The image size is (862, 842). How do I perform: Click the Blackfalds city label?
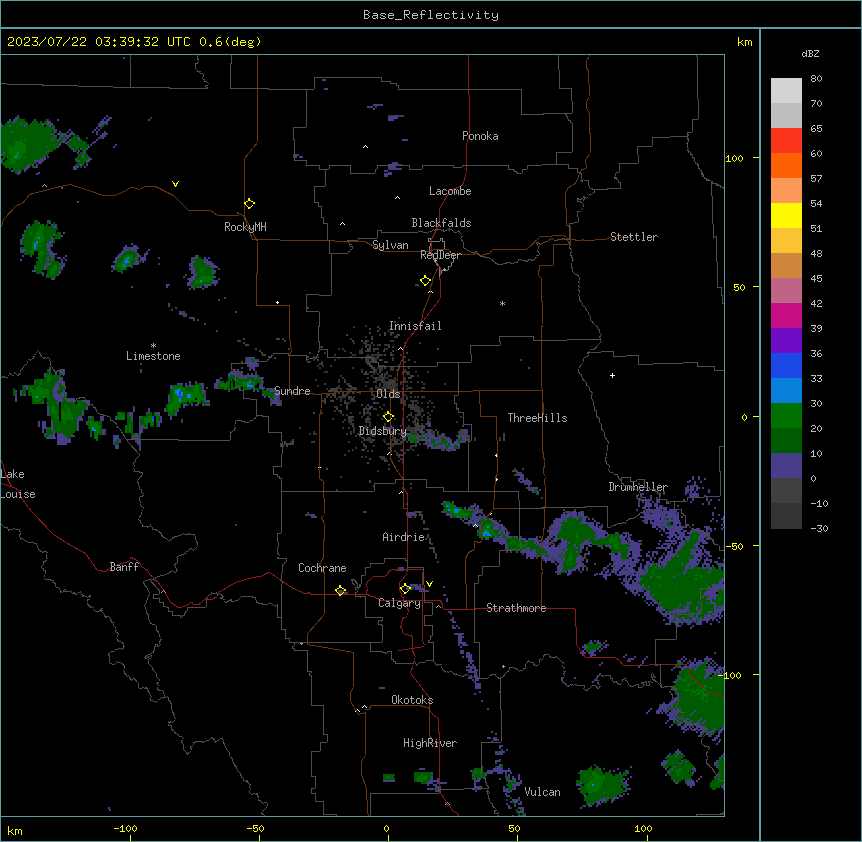click(441, 223)
